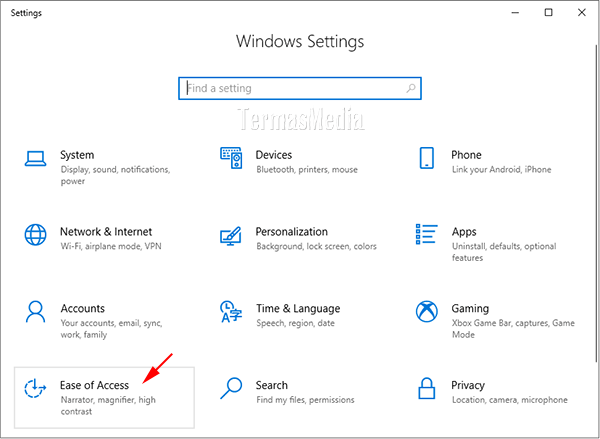Go to the Personalization heading
This screenshot has width=600, height=439.
pos(292,232)
